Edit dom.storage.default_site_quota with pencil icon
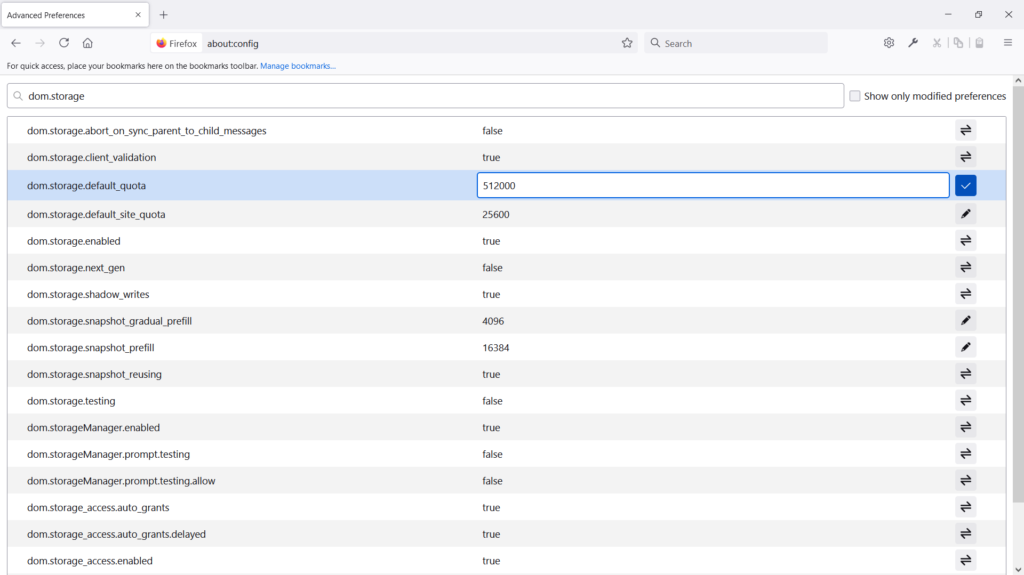The height and width of the screenshot is (575, 1024). coord(965,214)
